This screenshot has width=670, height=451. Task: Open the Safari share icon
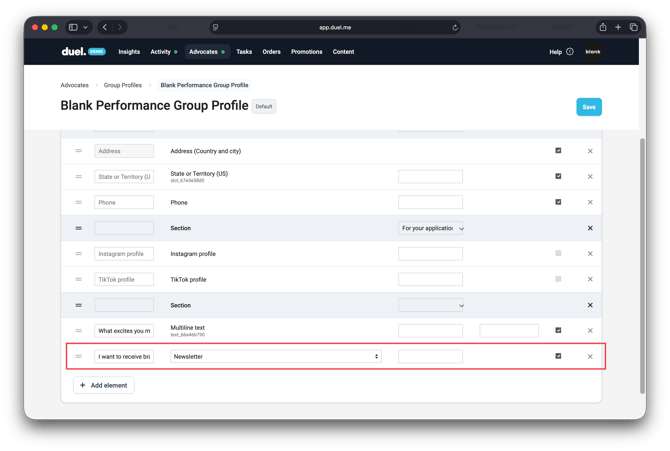coord(603,27)
